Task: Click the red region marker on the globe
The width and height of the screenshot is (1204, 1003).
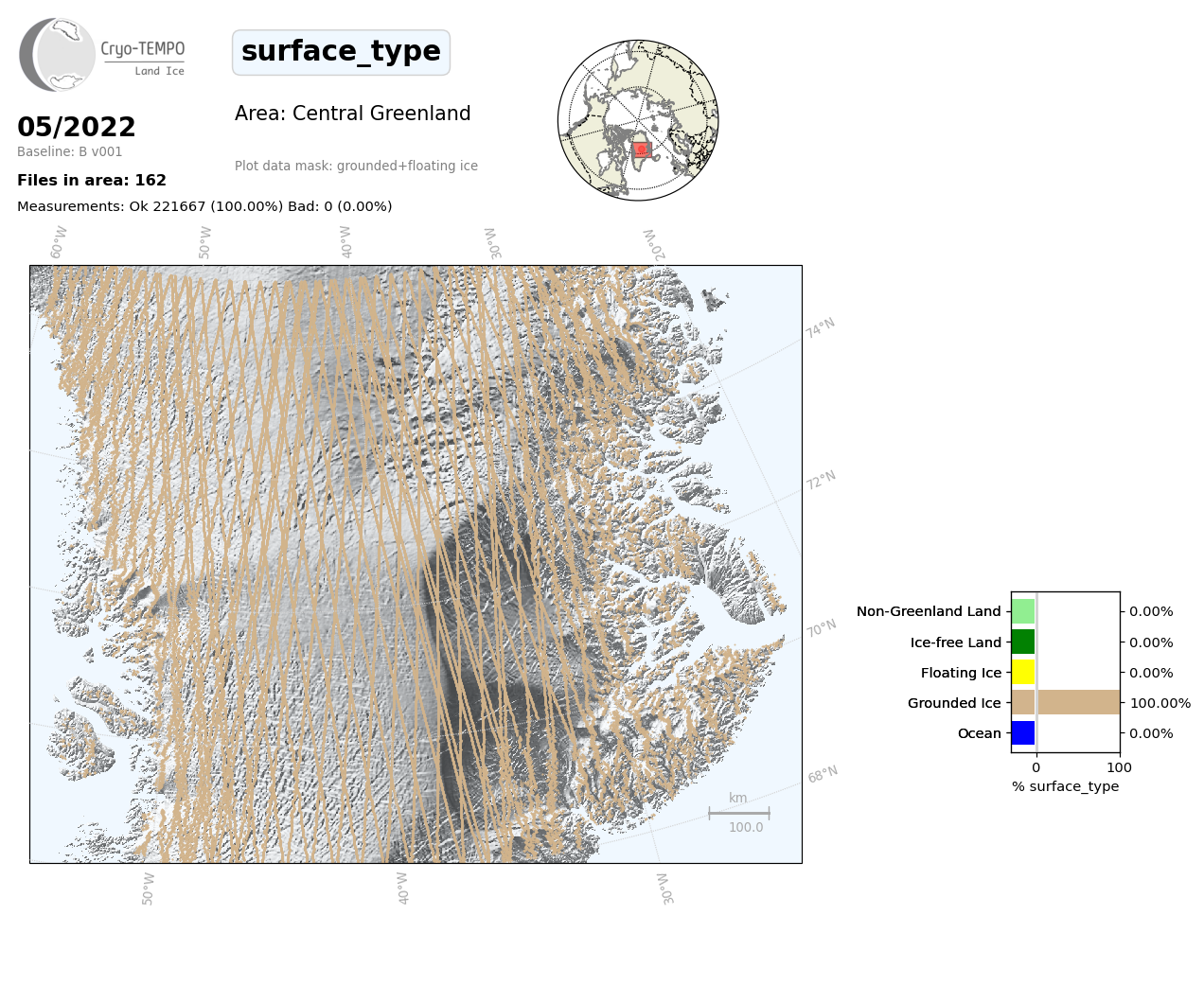Action: [641, 150]
